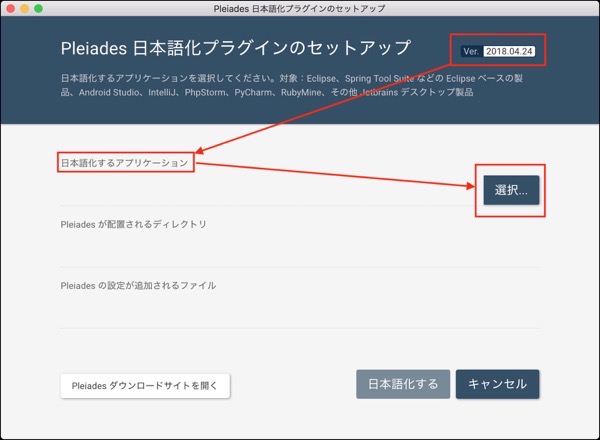Open the Pleiades ダウンロードサイトを開く link button

coord(146,385)
